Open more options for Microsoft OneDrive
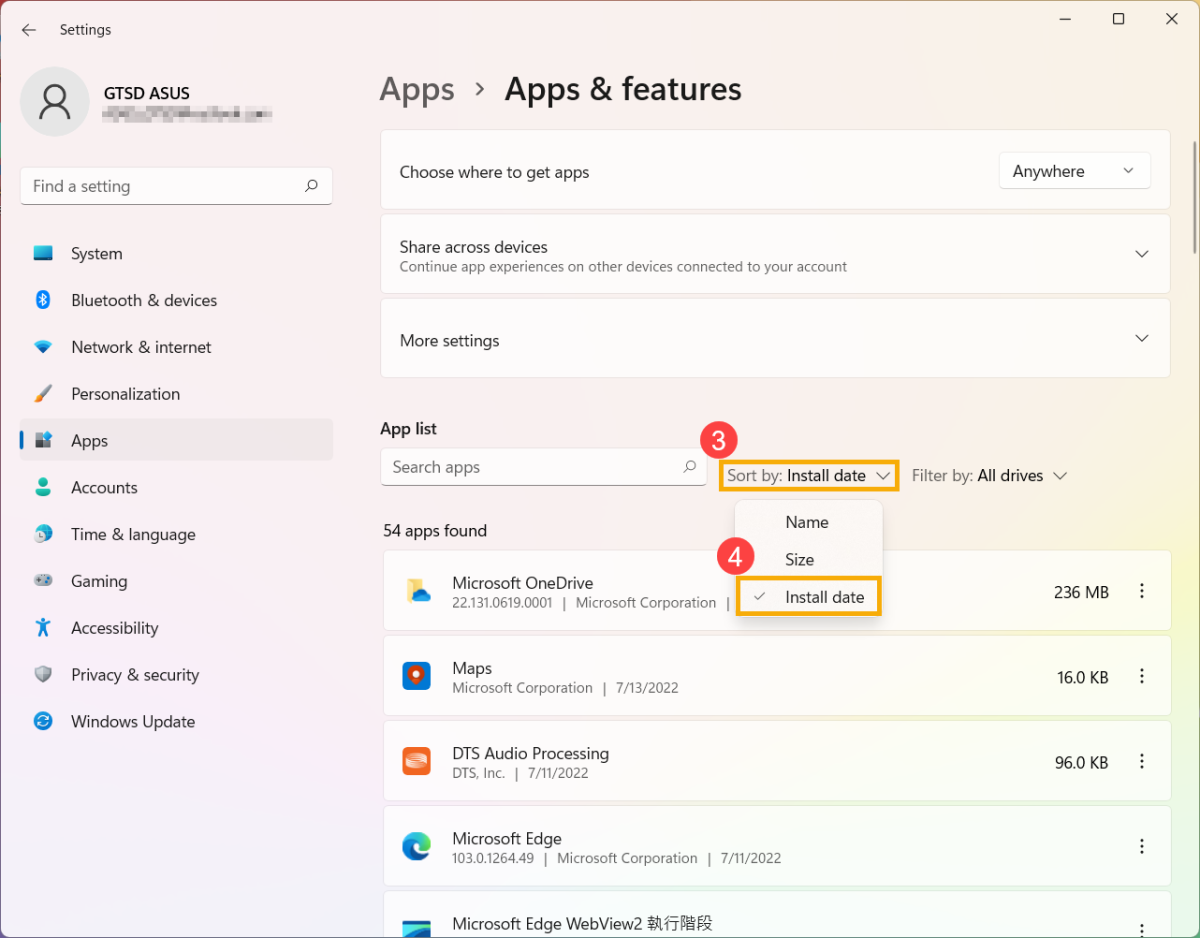1200x938 pixels. pyautogui.click(x=1141, y=592)
